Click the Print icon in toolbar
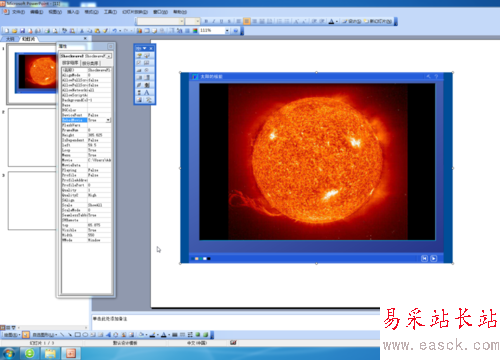Screen dimensions: 500x360 [47, 31]
